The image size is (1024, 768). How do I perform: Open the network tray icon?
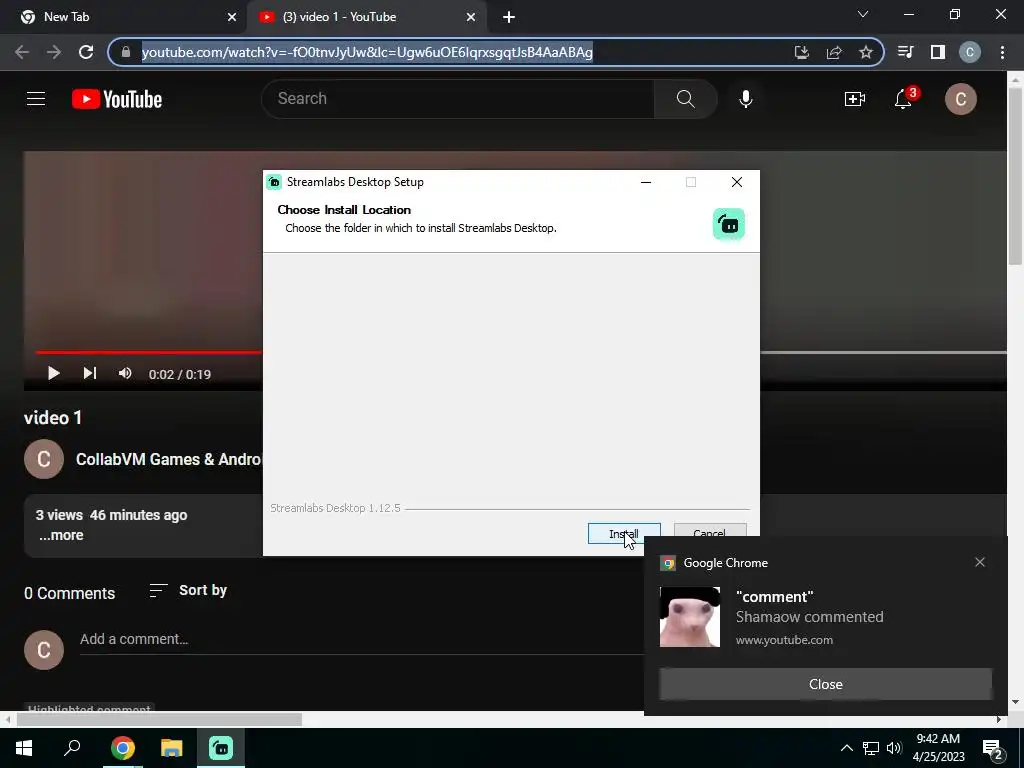pyautogui.click(x=871, y=748)
